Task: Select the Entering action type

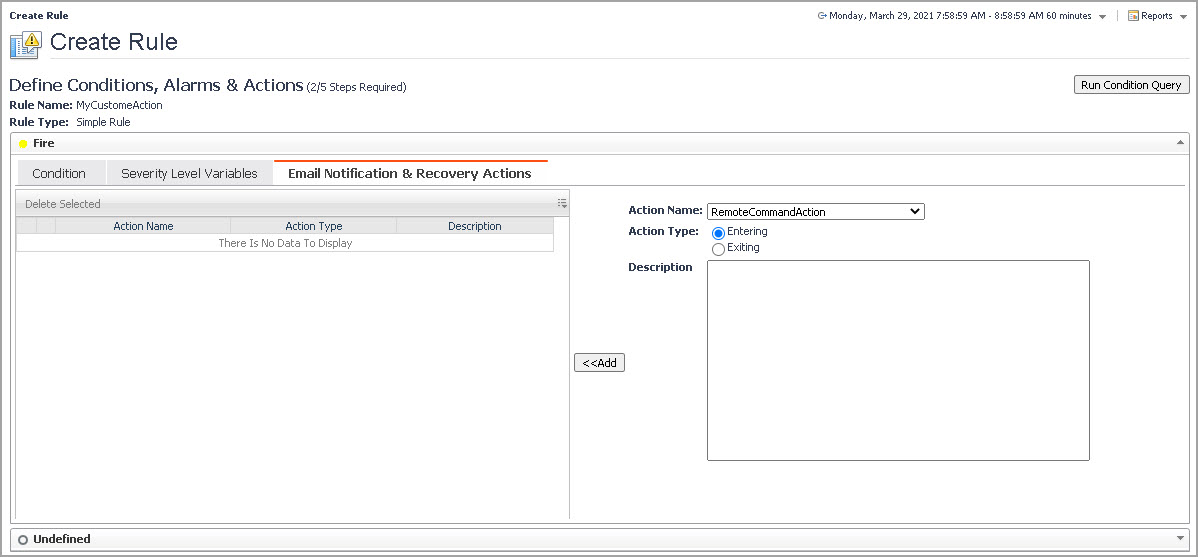Action: [718, 233]
